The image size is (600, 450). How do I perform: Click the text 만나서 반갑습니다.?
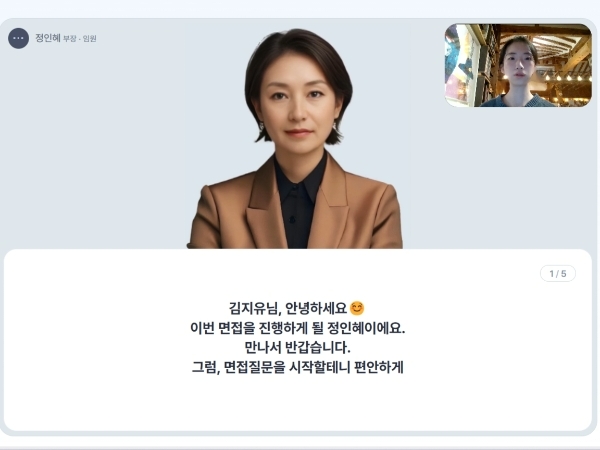[297, 348]
